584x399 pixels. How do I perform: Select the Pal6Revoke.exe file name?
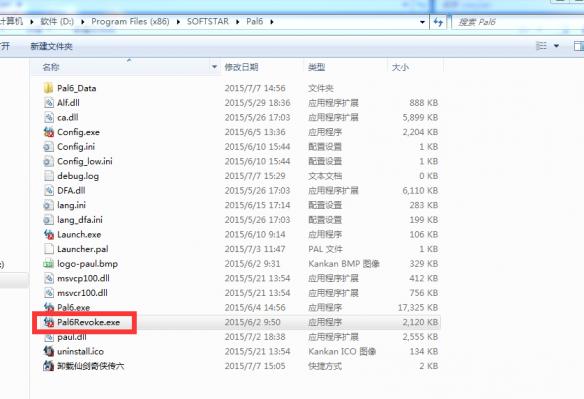pos(89,322)
